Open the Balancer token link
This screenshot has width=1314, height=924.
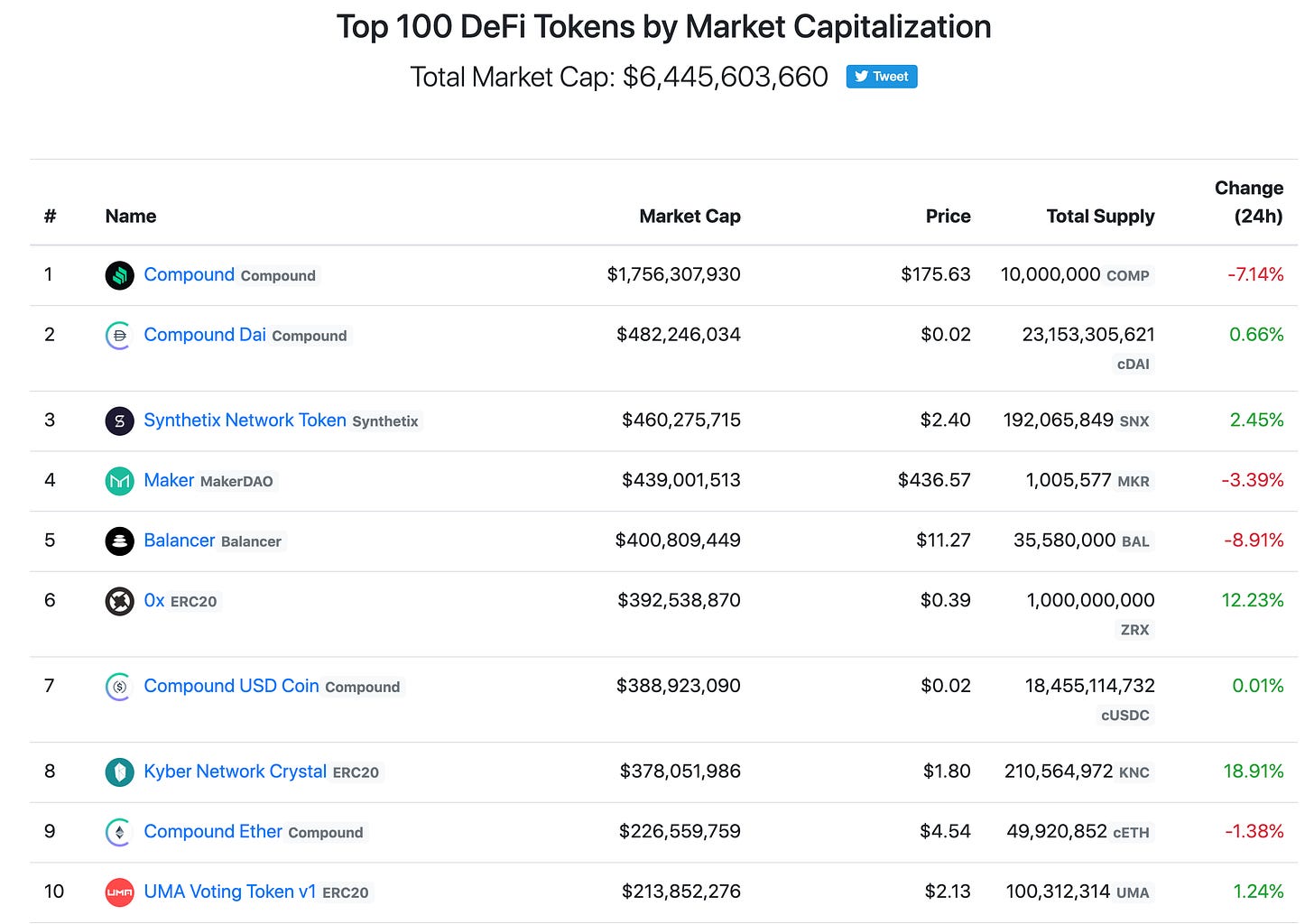tap(180, 540)
